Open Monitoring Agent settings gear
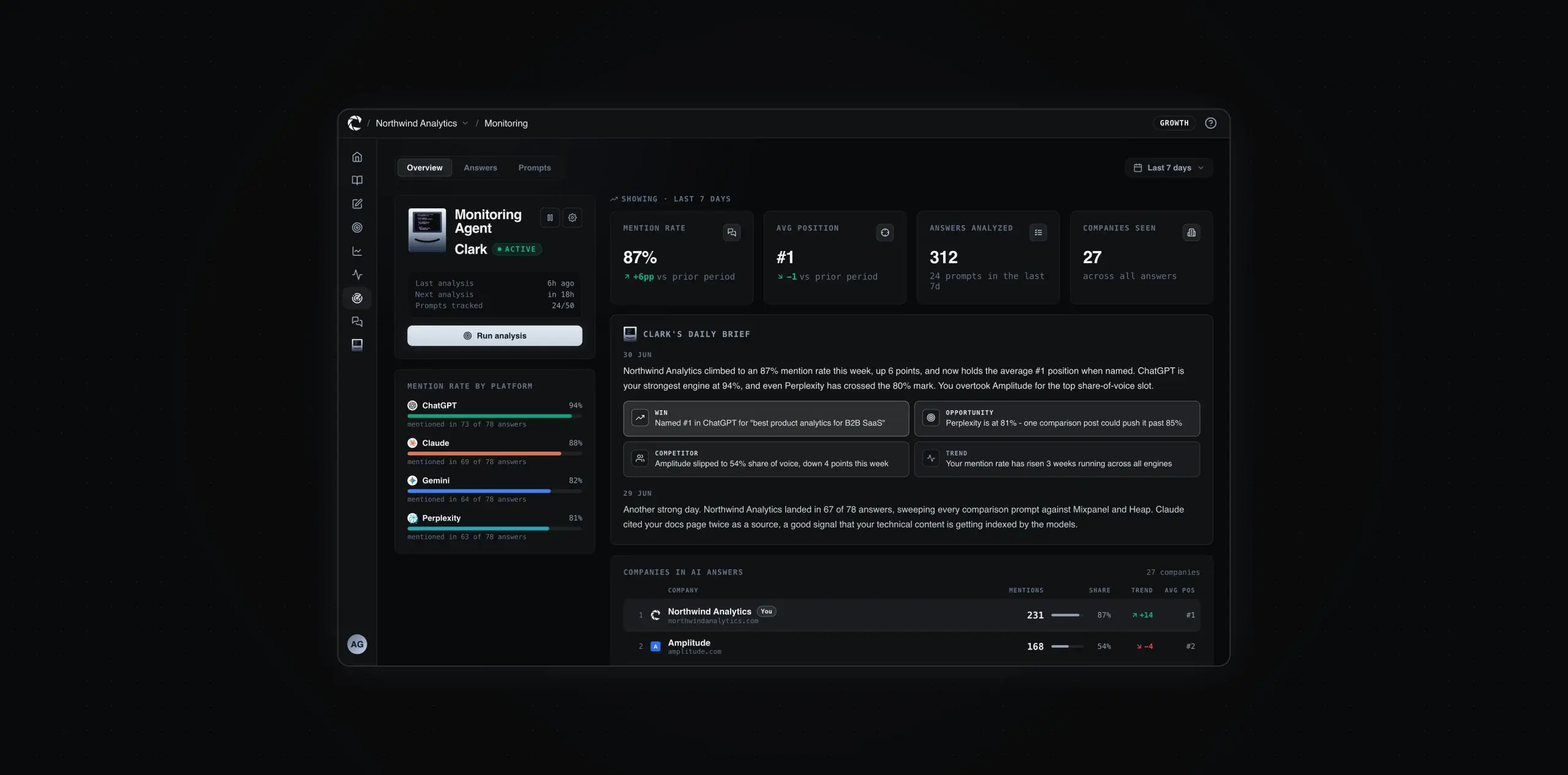 573,217
